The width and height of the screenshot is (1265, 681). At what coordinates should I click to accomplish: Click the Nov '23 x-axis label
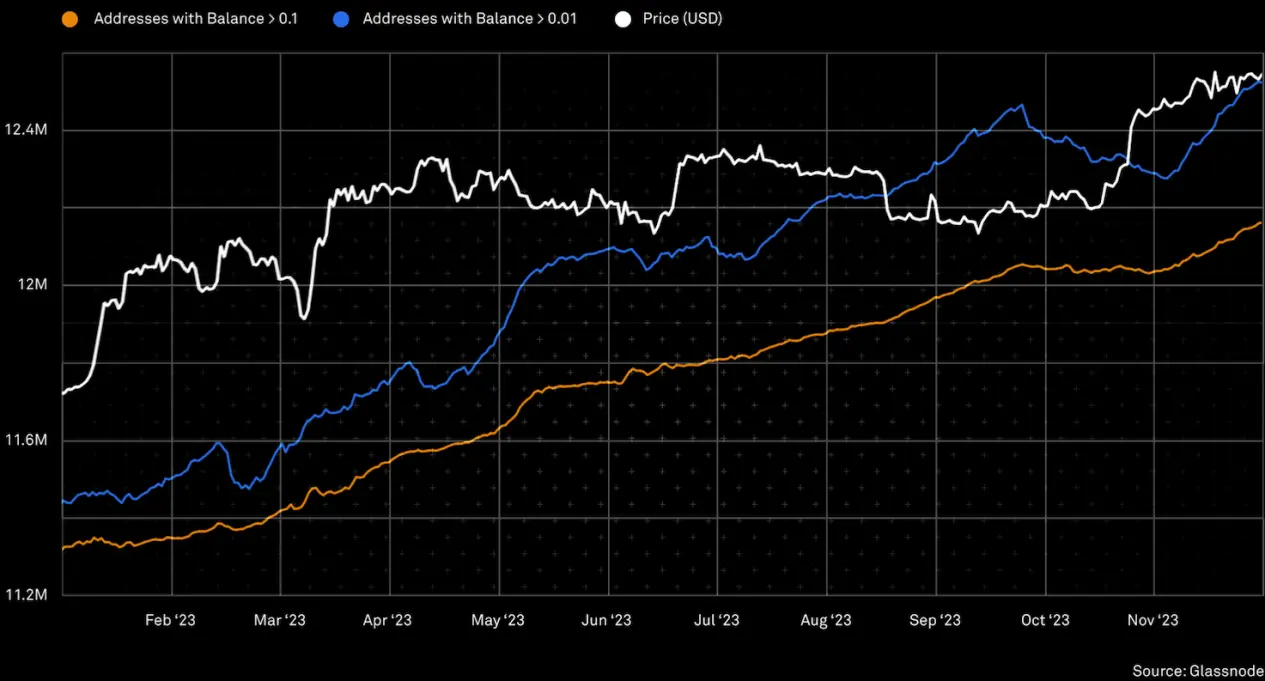click(1153, 620)
